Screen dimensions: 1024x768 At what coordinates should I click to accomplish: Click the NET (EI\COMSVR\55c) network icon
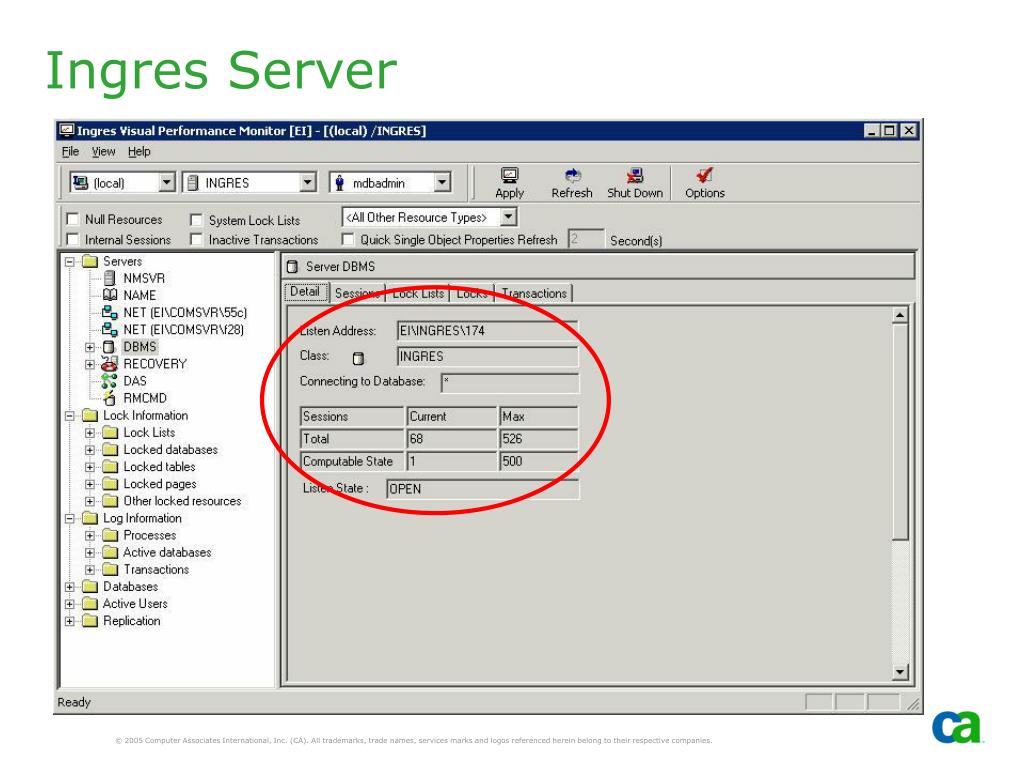point(110,312)
